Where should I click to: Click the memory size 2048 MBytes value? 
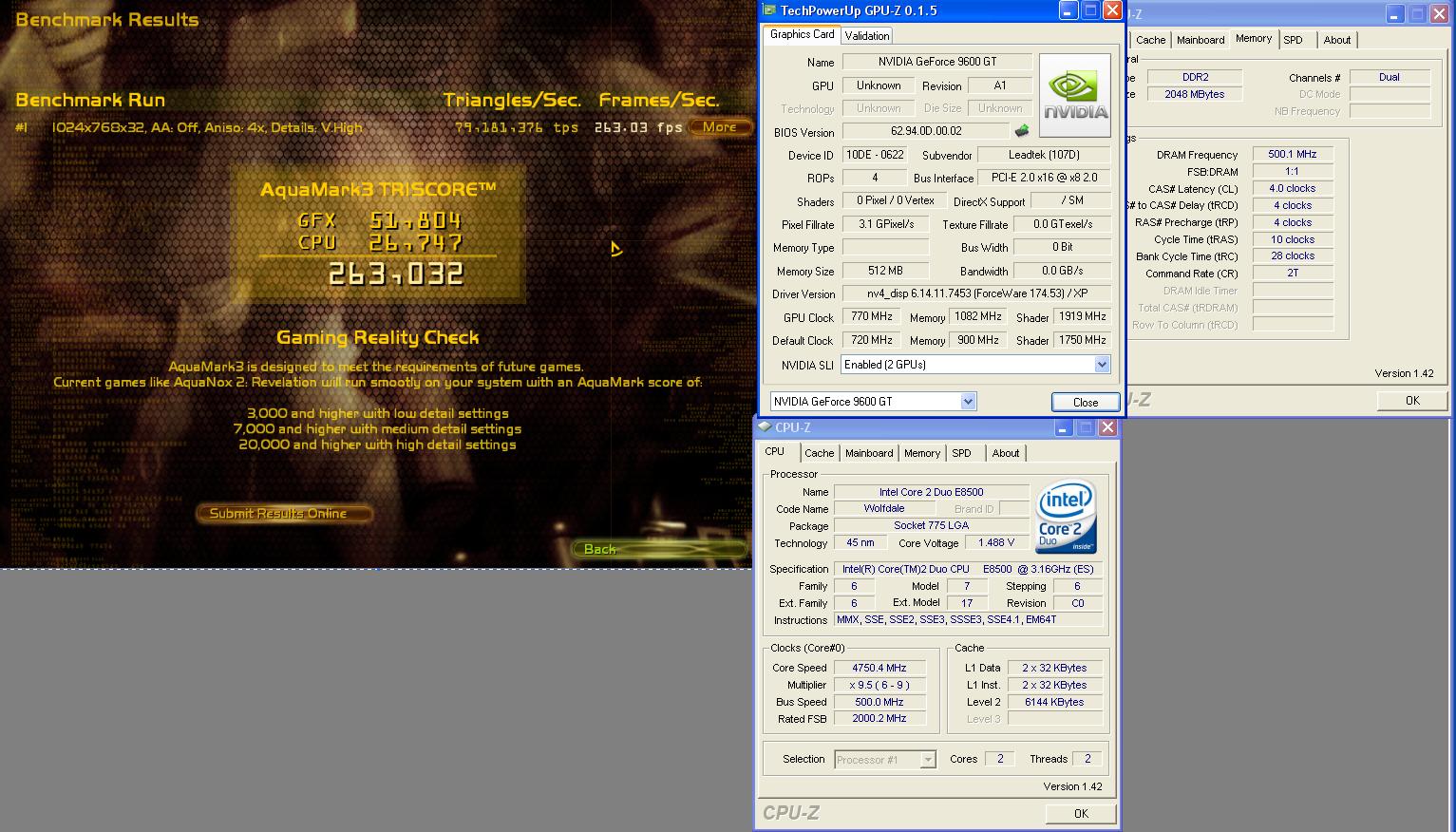(1195, 94)
